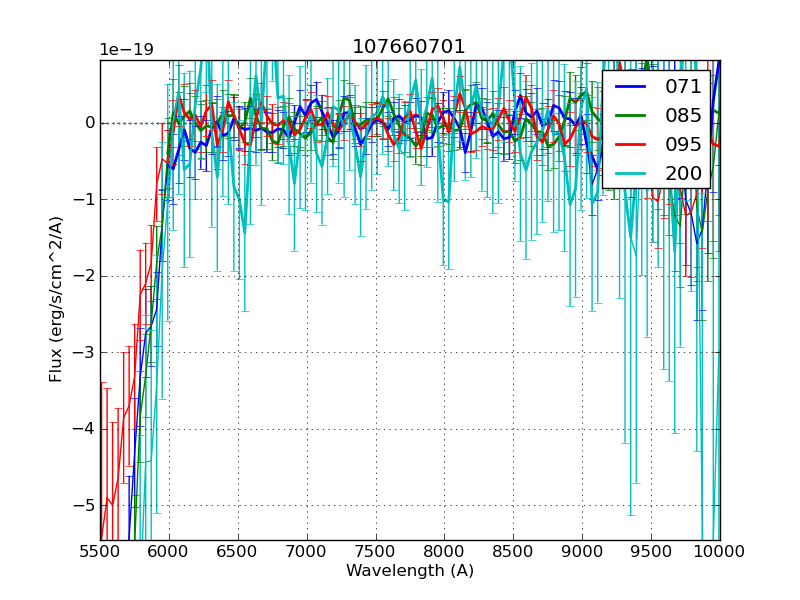
Task: Click the 7500 x-axis tick label
Action: 376,551
